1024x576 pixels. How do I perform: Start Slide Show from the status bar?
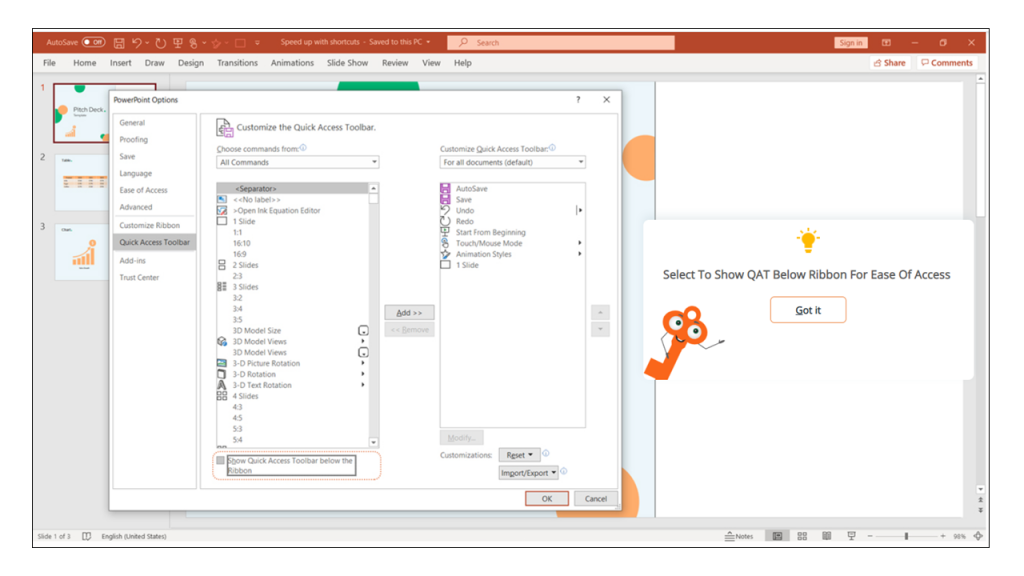click(x=850, y=535)
